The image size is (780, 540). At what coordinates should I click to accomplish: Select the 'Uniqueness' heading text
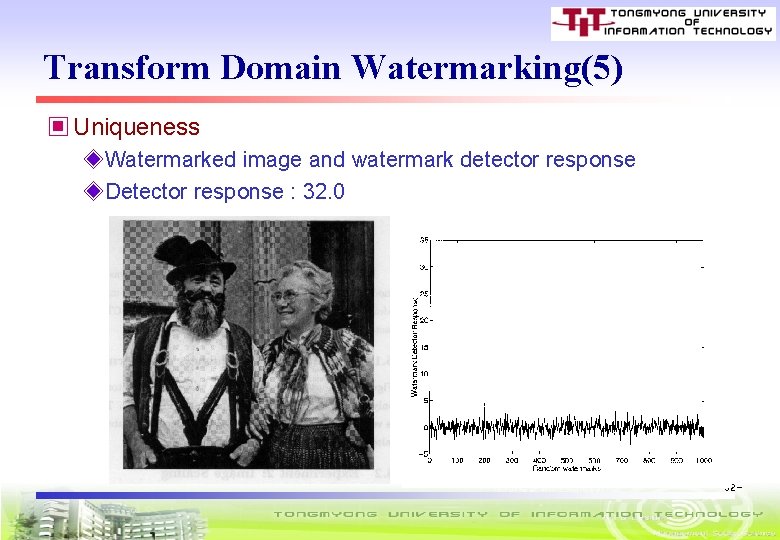tap(137, 127)
